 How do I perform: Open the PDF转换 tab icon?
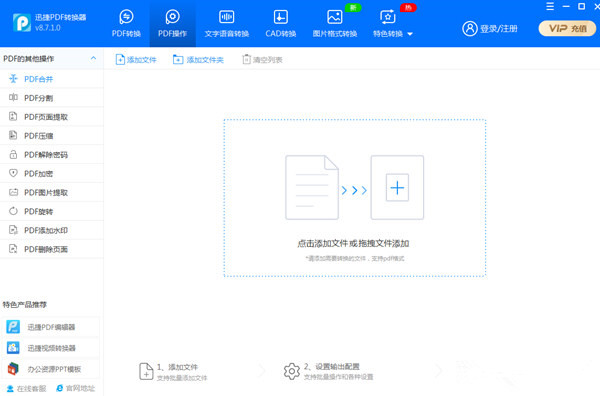coord(126,17)
